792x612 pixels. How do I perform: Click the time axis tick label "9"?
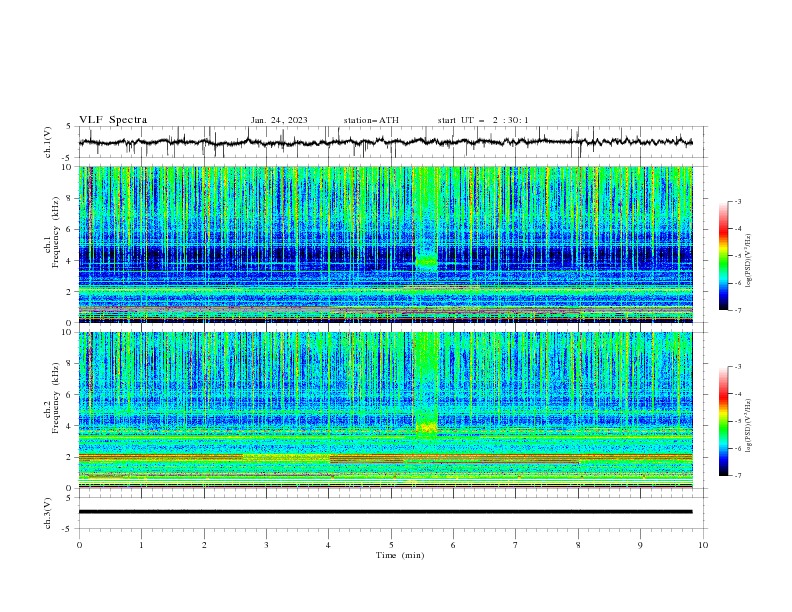640,545
